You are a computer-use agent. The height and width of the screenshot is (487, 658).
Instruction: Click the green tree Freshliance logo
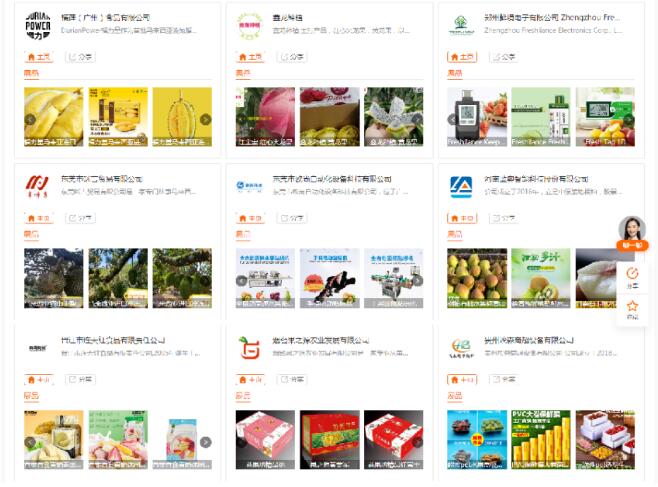click(461, 26)
